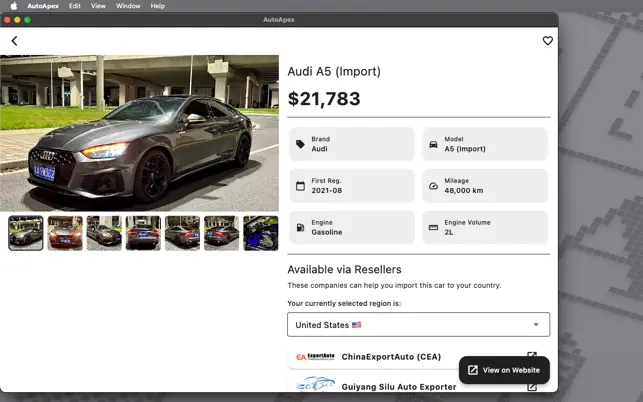643x402 pixels.
Task: Open the Apple menu
Action: pos(14,6)
